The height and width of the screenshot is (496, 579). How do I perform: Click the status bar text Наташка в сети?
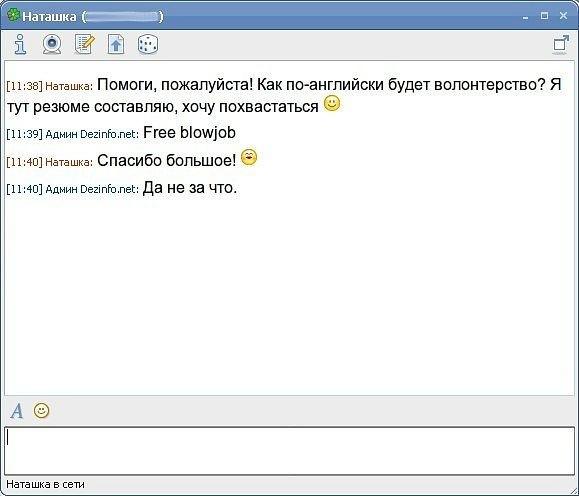[45, 484]
